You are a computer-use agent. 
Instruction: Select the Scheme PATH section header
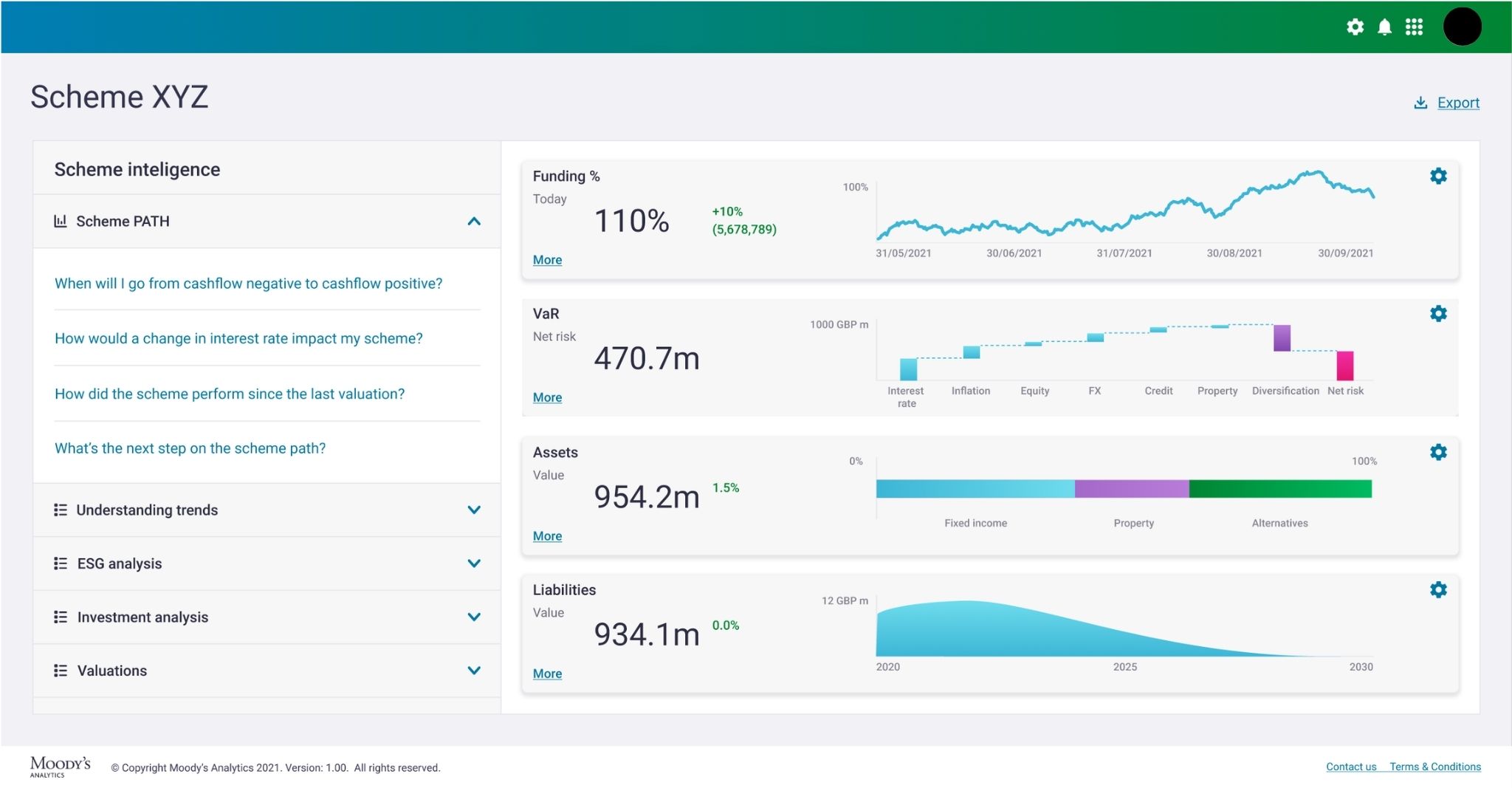pyautogui.click(x=267, y=222)
